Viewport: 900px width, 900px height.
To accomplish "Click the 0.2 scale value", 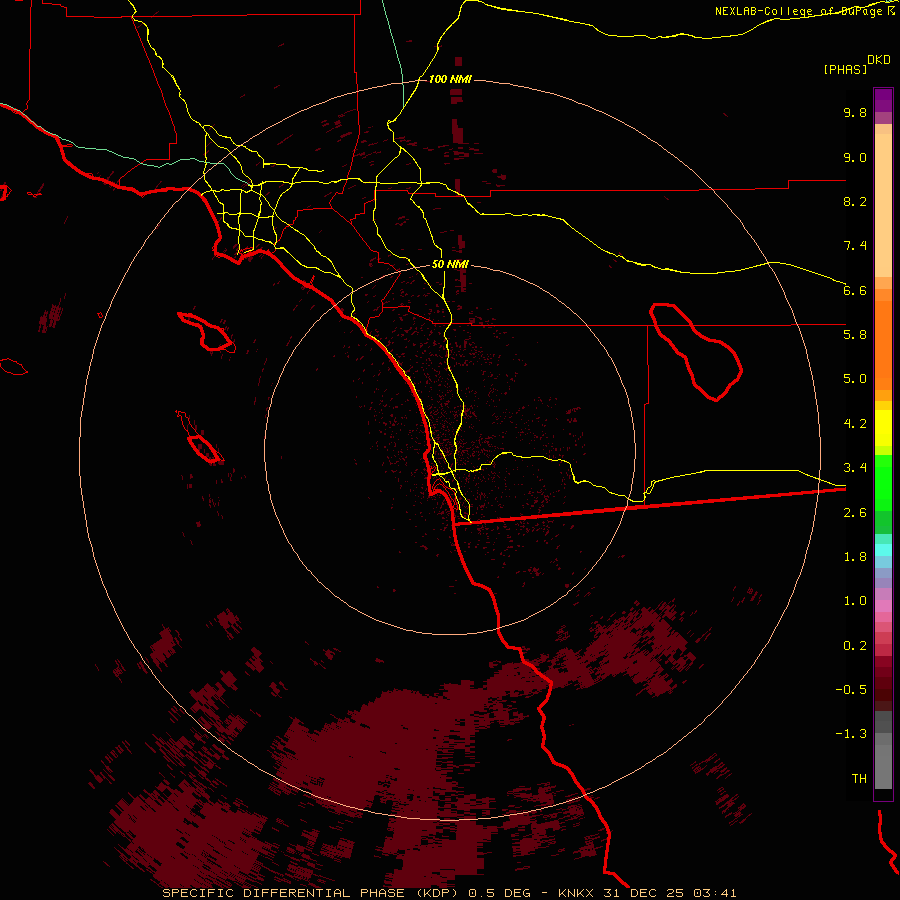I will (855, 646).
